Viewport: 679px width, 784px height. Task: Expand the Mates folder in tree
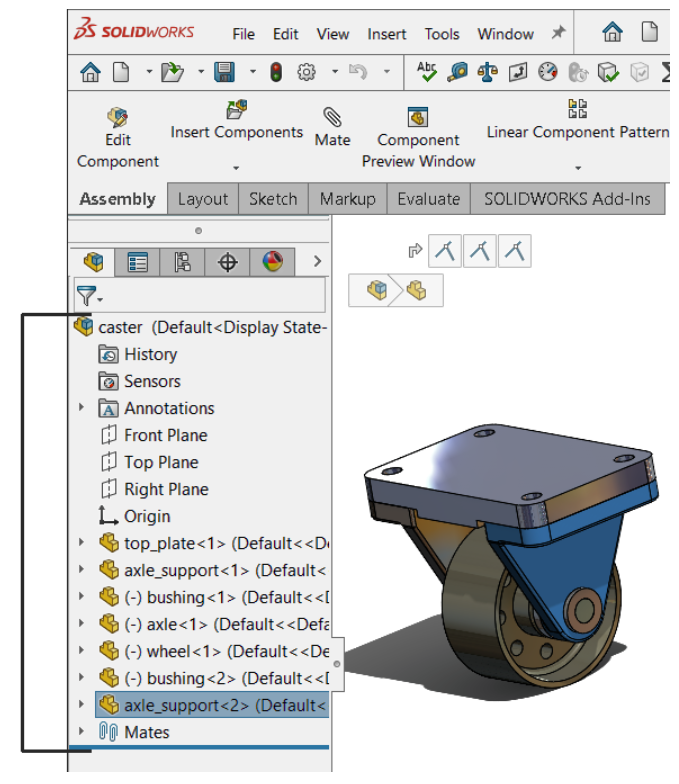point(82,733)
